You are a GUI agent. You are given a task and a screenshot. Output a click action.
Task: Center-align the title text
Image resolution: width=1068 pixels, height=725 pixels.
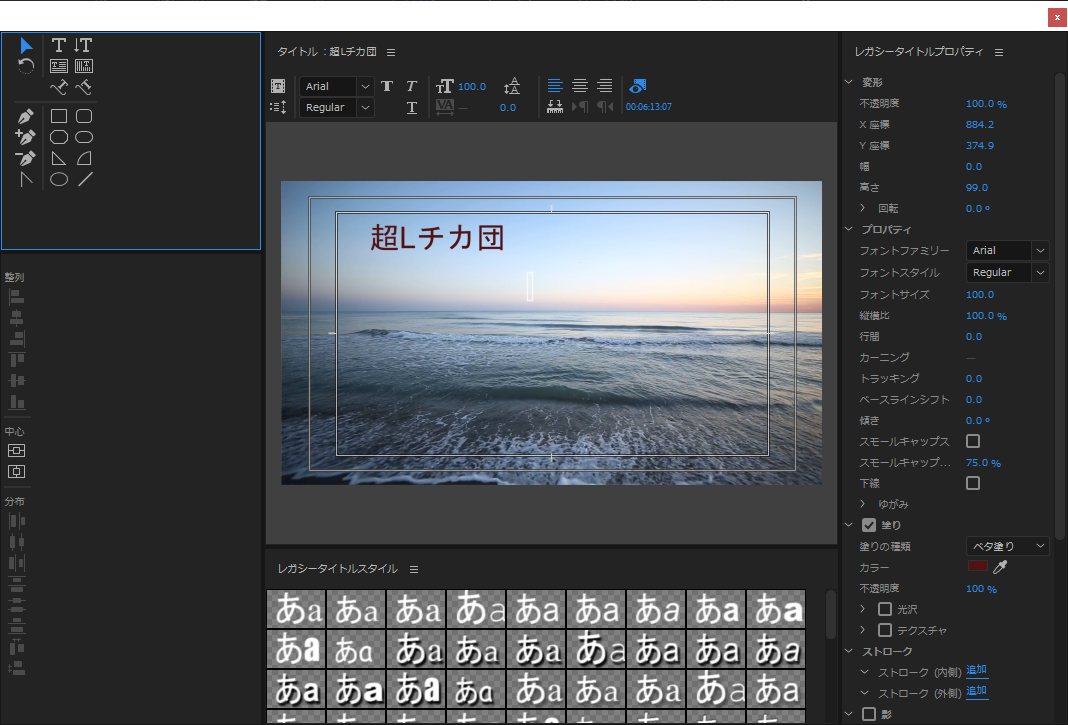click(579, 86)
